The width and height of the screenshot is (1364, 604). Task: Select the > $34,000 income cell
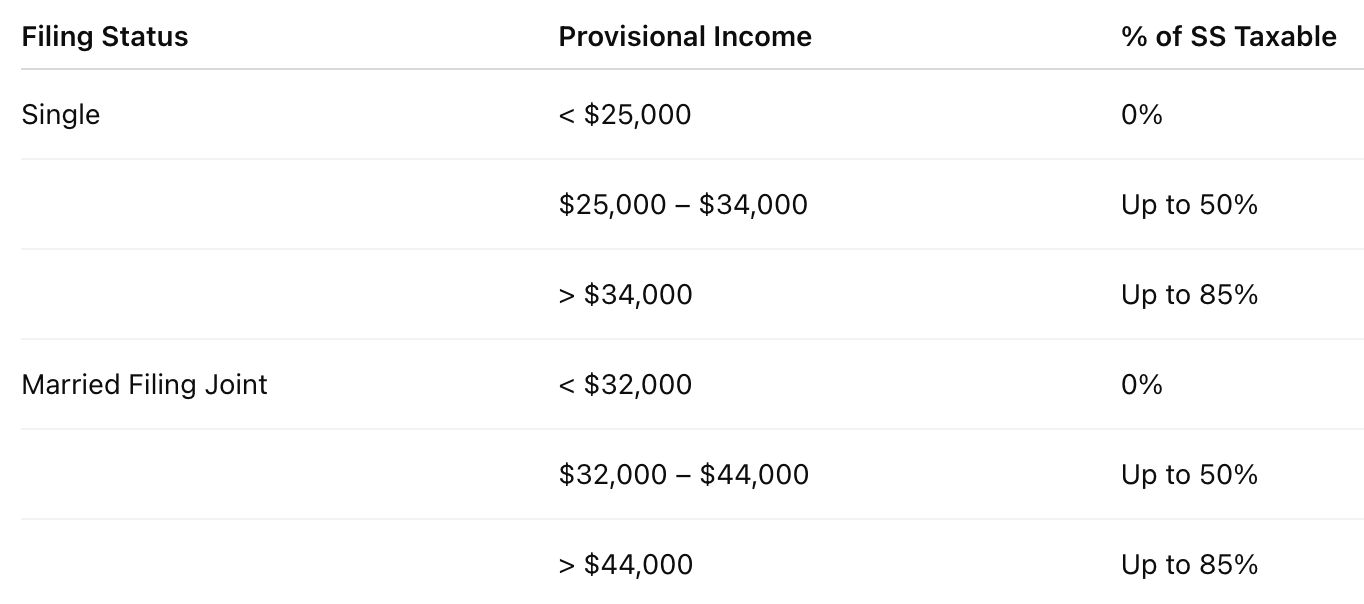626,295
